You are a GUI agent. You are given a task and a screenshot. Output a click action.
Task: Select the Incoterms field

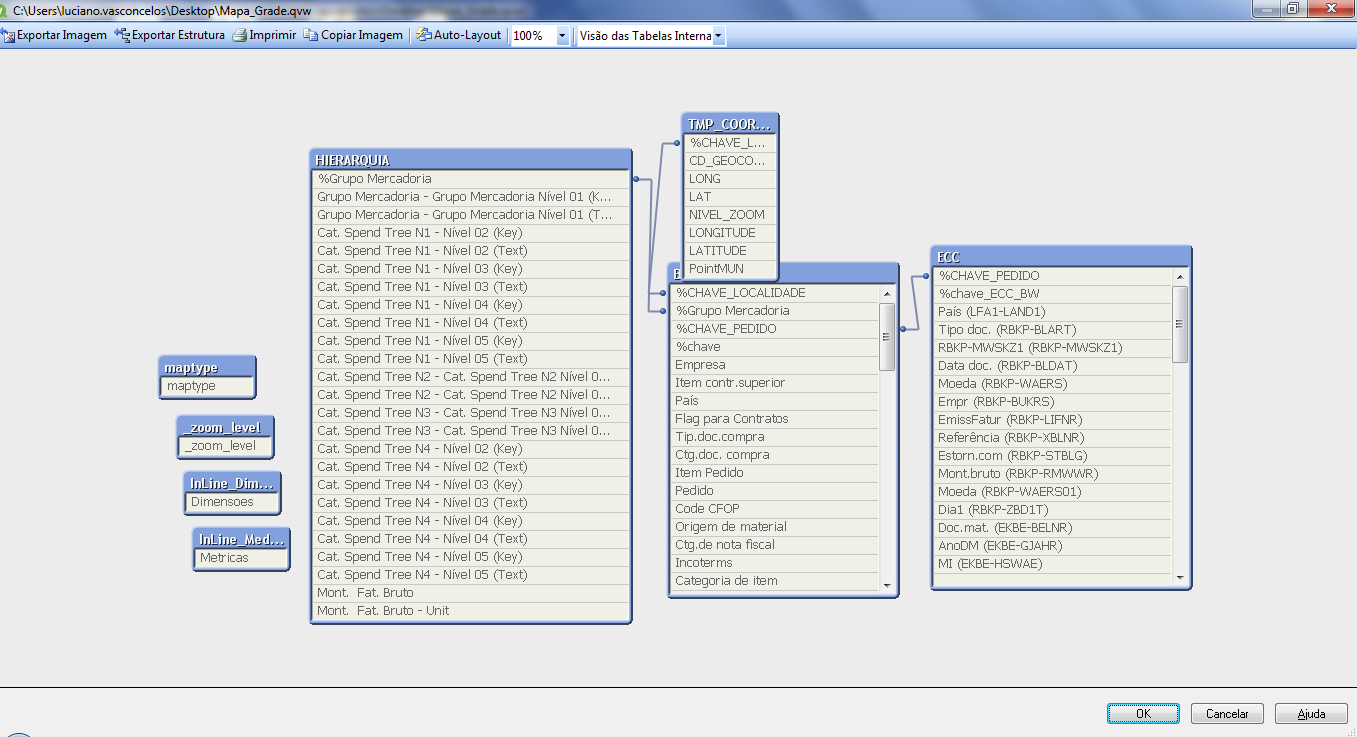click(775, 563)
